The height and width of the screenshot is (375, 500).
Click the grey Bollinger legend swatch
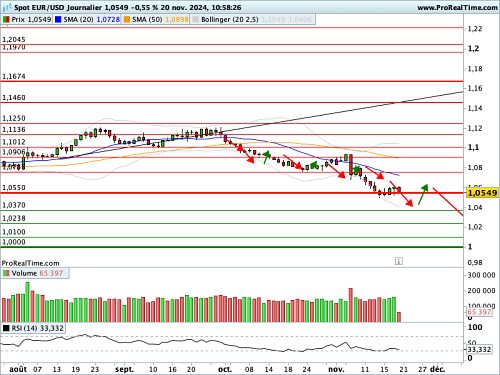click(196, 20)
